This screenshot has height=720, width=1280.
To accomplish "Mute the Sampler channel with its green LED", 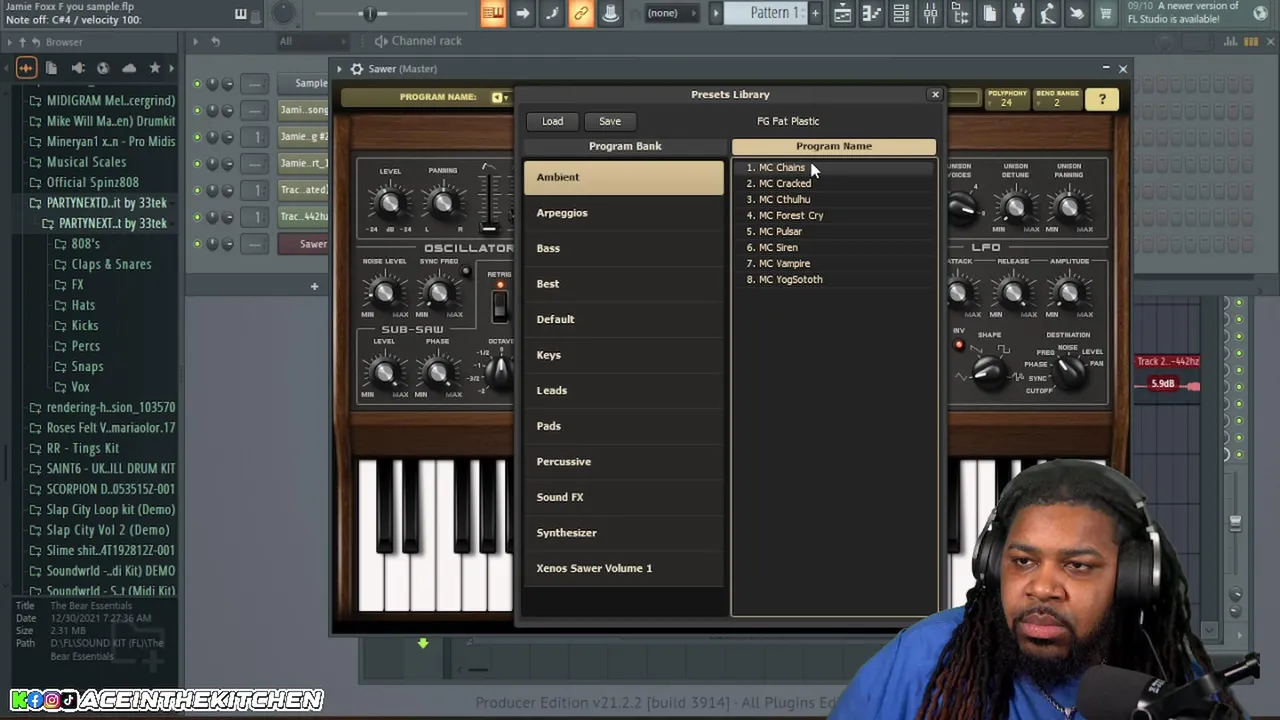I will click(198, 84).
